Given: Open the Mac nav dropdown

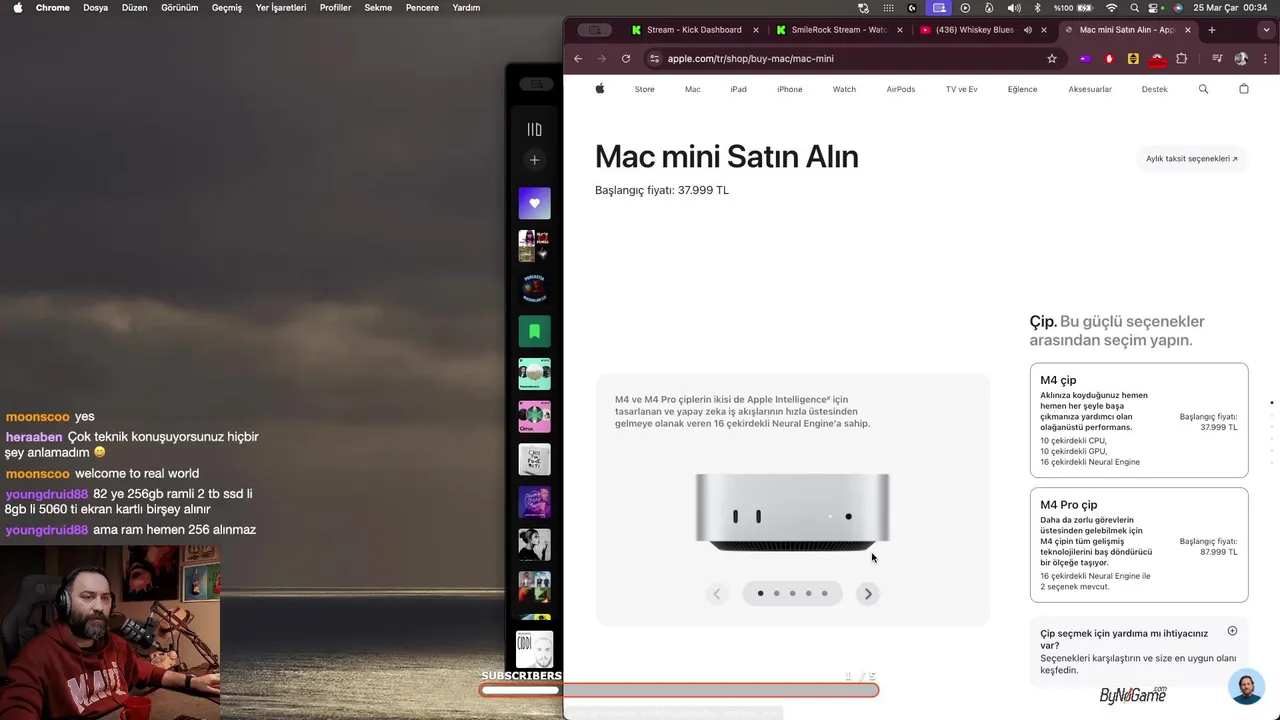Looking at the screenshot, I should point(693,89).
